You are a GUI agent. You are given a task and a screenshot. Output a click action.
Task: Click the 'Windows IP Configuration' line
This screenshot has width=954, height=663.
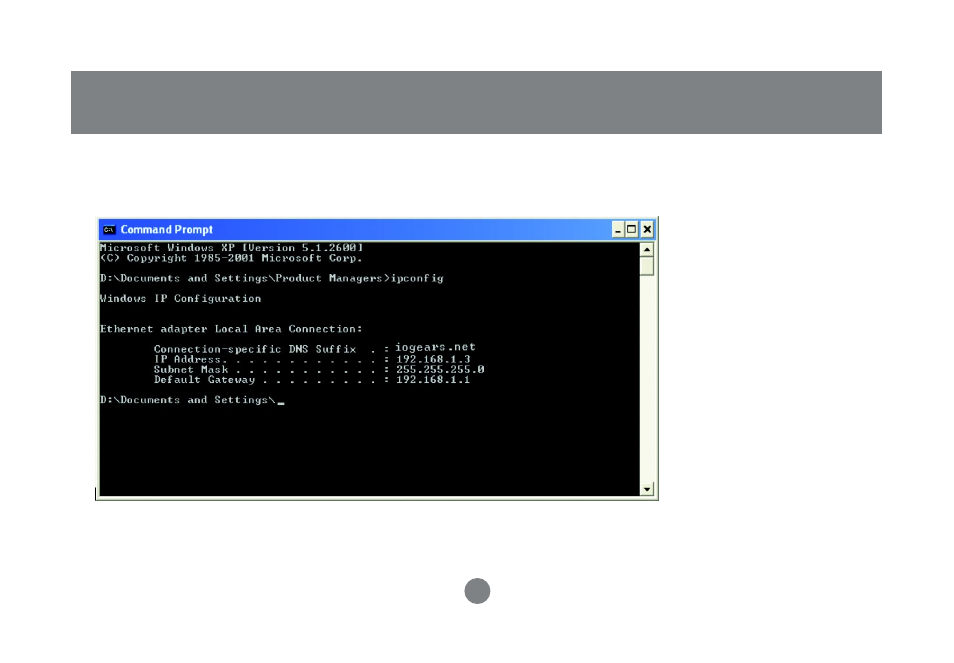coord(181,299)
